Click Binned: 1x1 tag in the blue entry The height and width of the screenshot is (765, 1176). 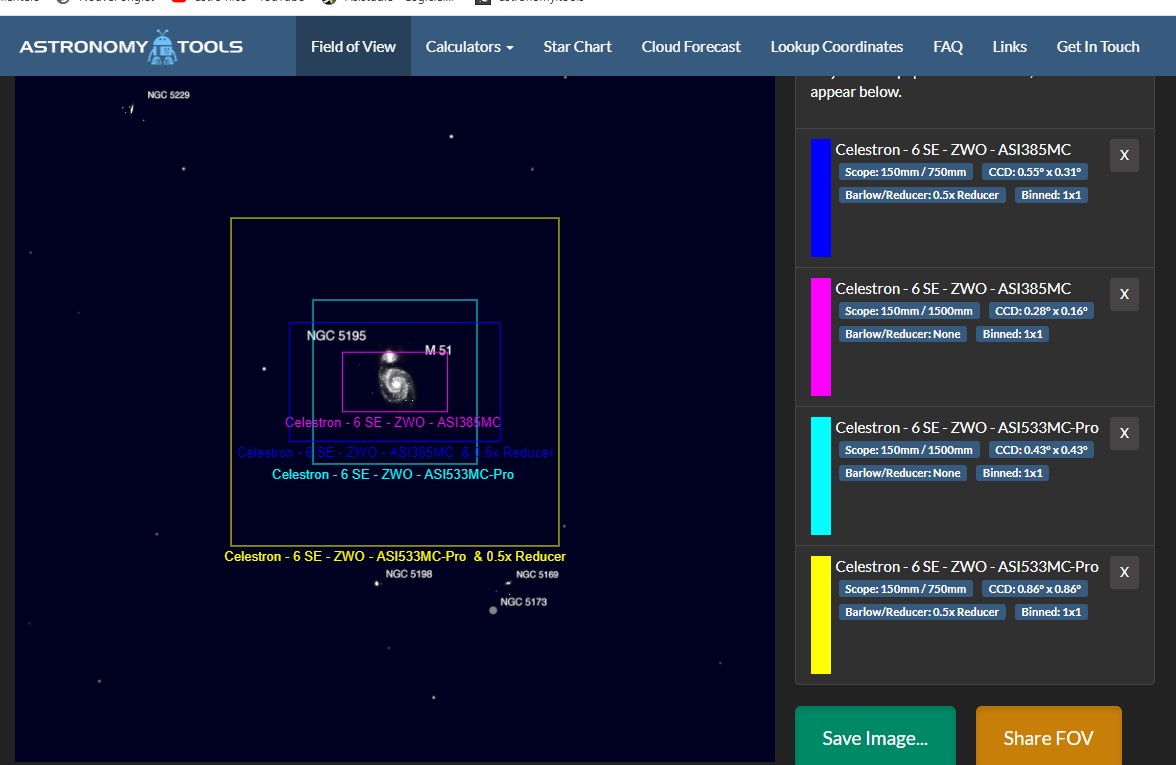[1051, 195]
